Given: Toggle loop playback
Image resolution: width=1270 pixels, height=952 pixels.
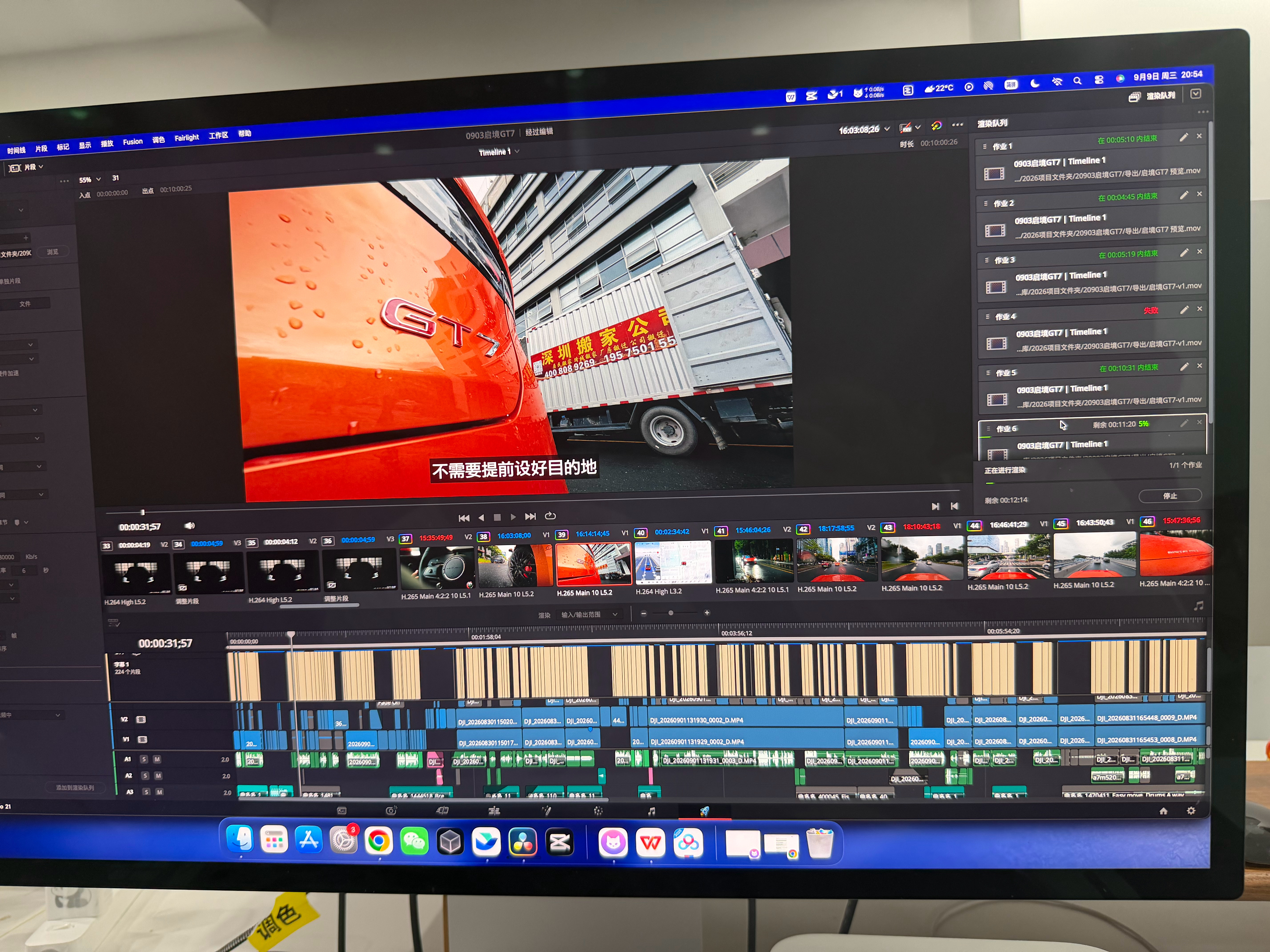Looking at the screenshot, I should [550, 516].
